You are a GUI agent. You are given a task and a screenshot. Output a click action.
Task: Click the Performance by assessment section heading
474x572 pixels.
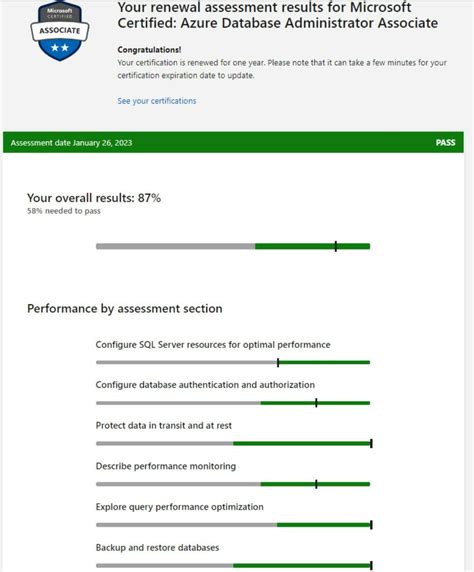click(x=125, y=309)
